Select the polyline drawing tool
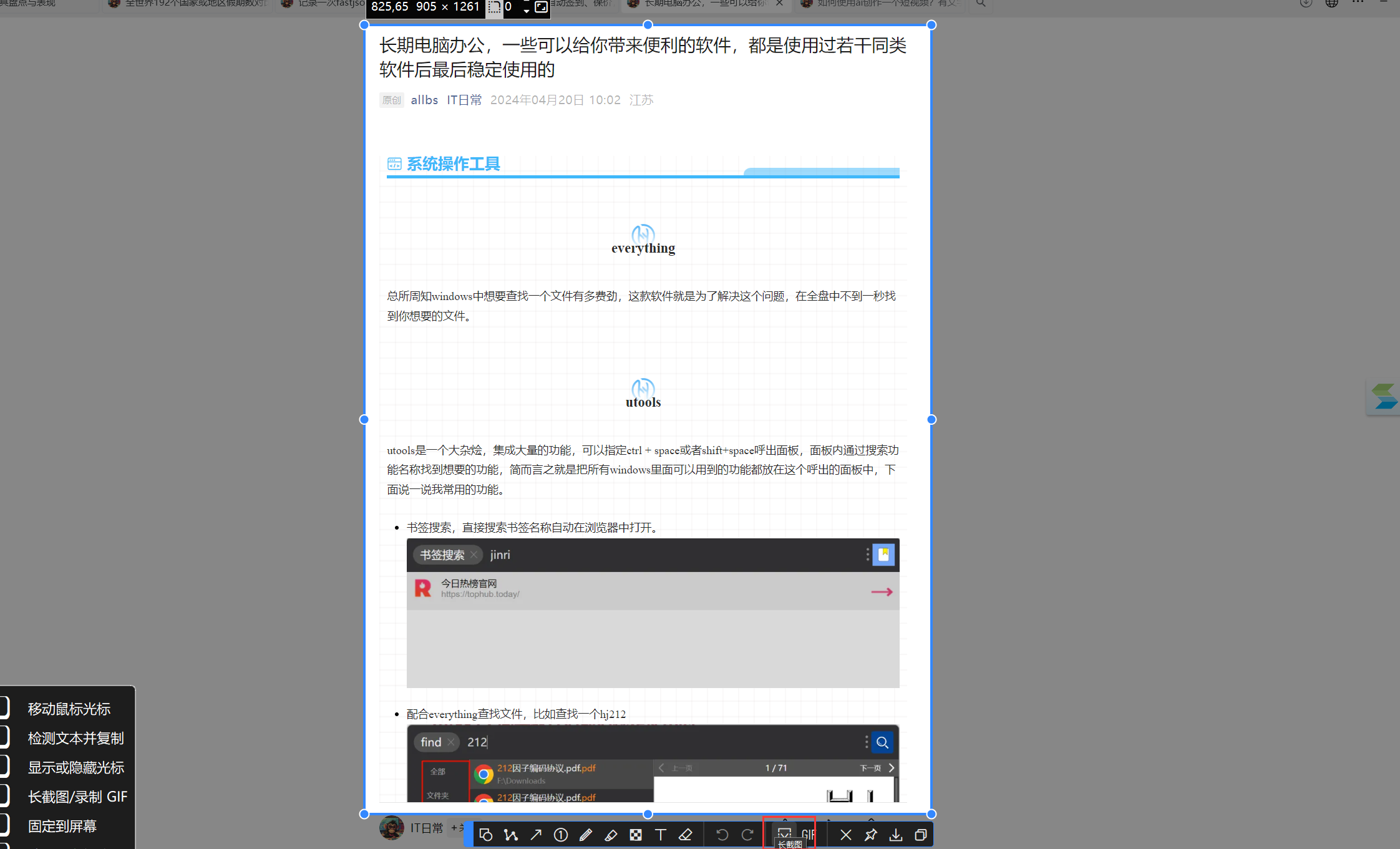This screenshot has width=1400, height=849. 511,835
